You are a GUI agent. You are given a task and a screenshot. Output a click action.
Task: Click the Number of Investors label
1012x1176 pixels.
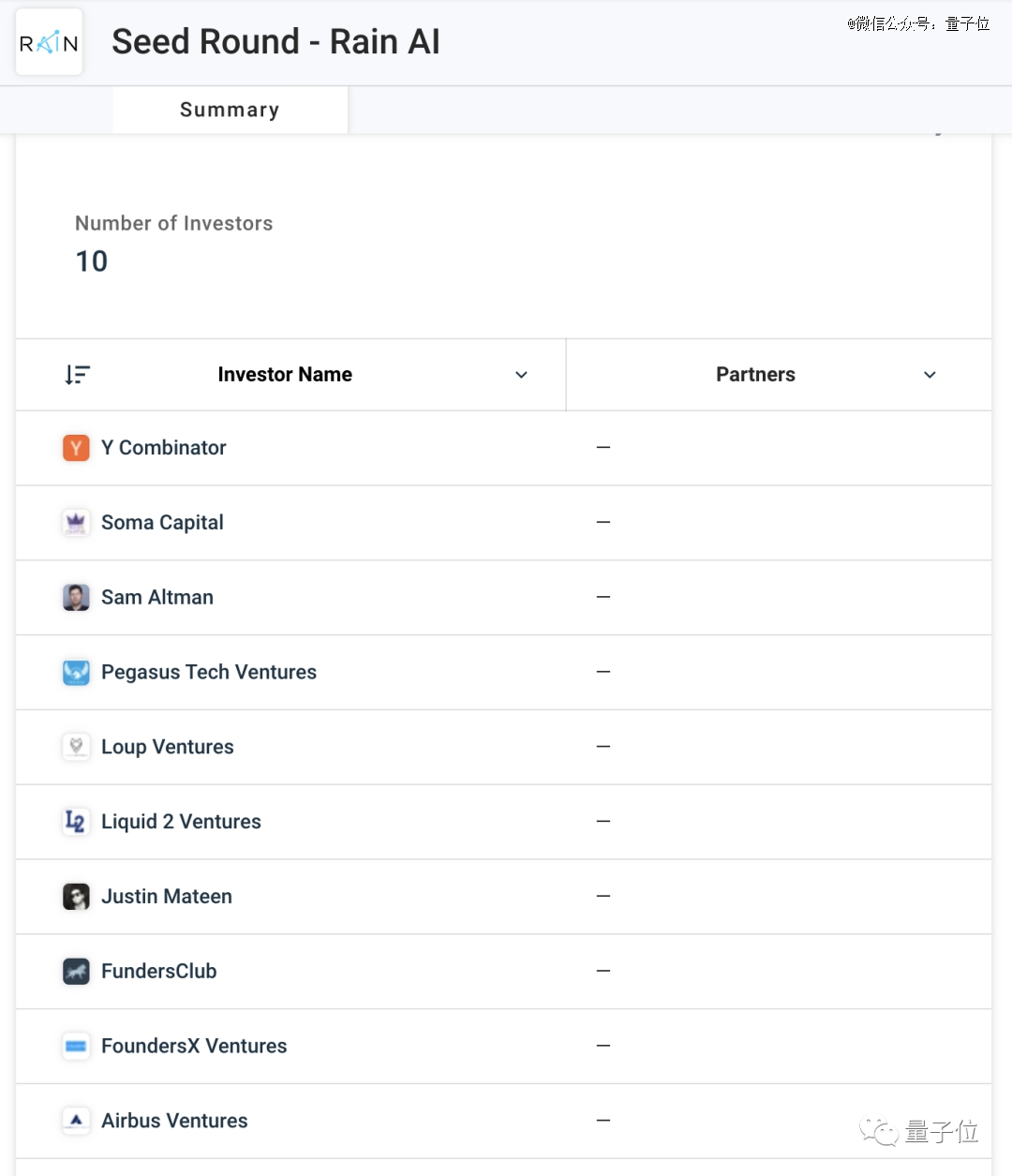click(174, 223)
